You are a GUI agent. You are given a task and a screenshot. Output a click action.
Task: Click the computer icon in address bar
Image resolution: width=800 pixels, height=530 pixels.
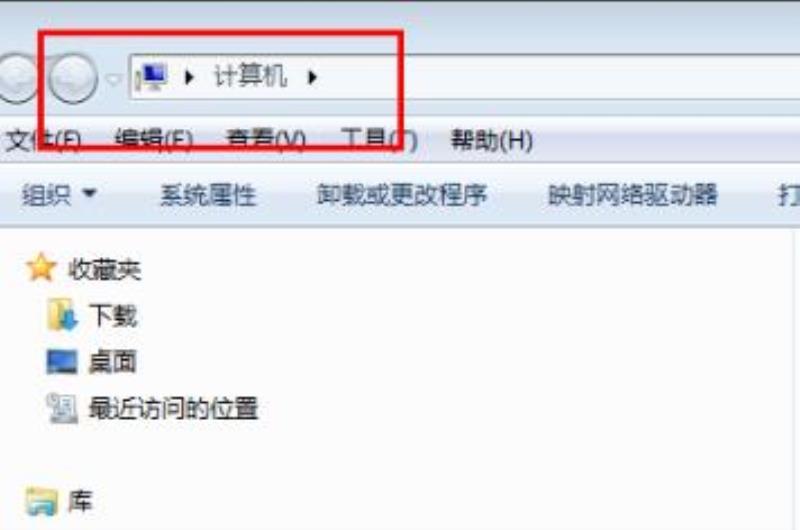click(x=152, y=77)
